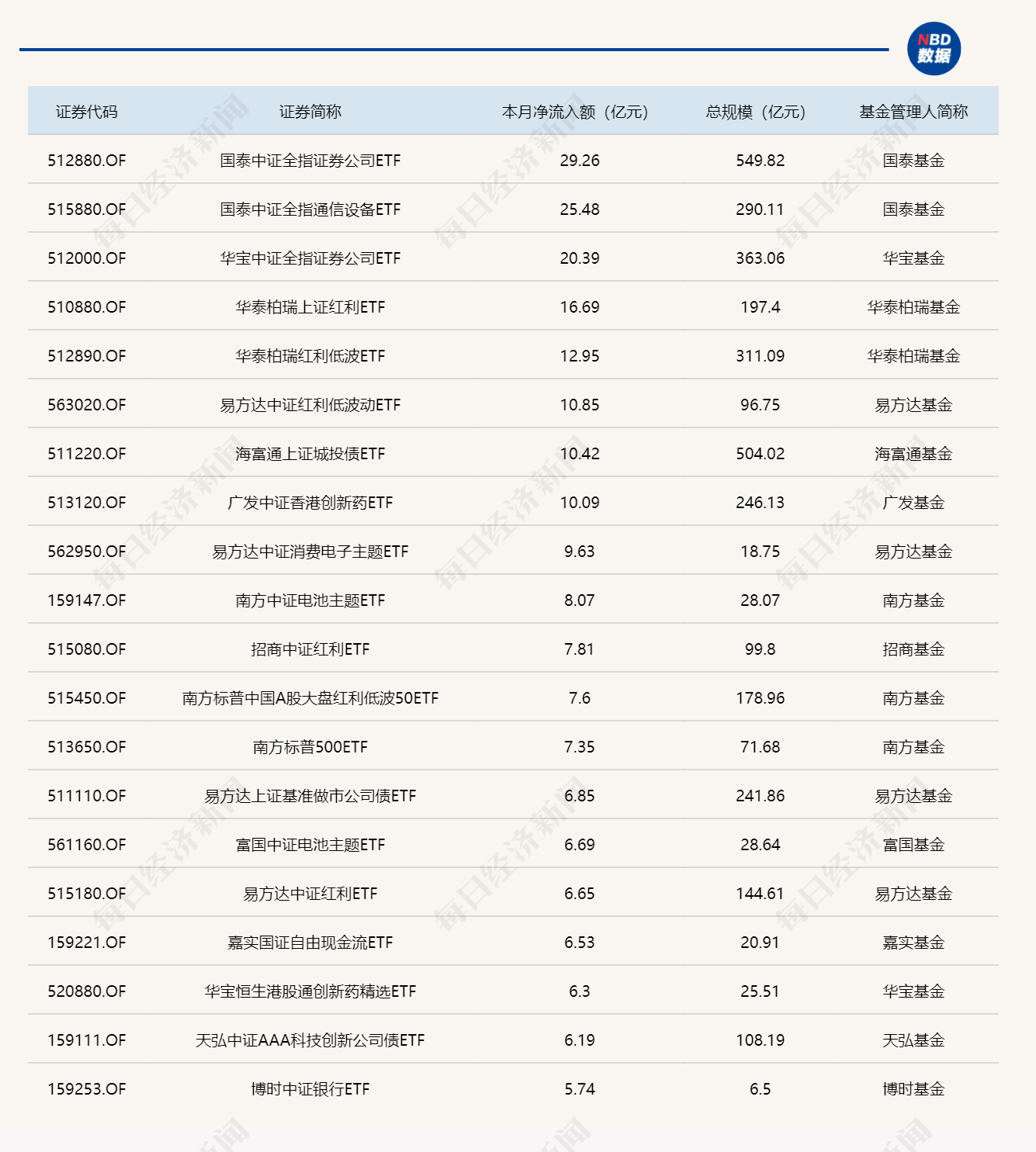
Task: Click the NBD数据 round logo
Action: [934, 48]
